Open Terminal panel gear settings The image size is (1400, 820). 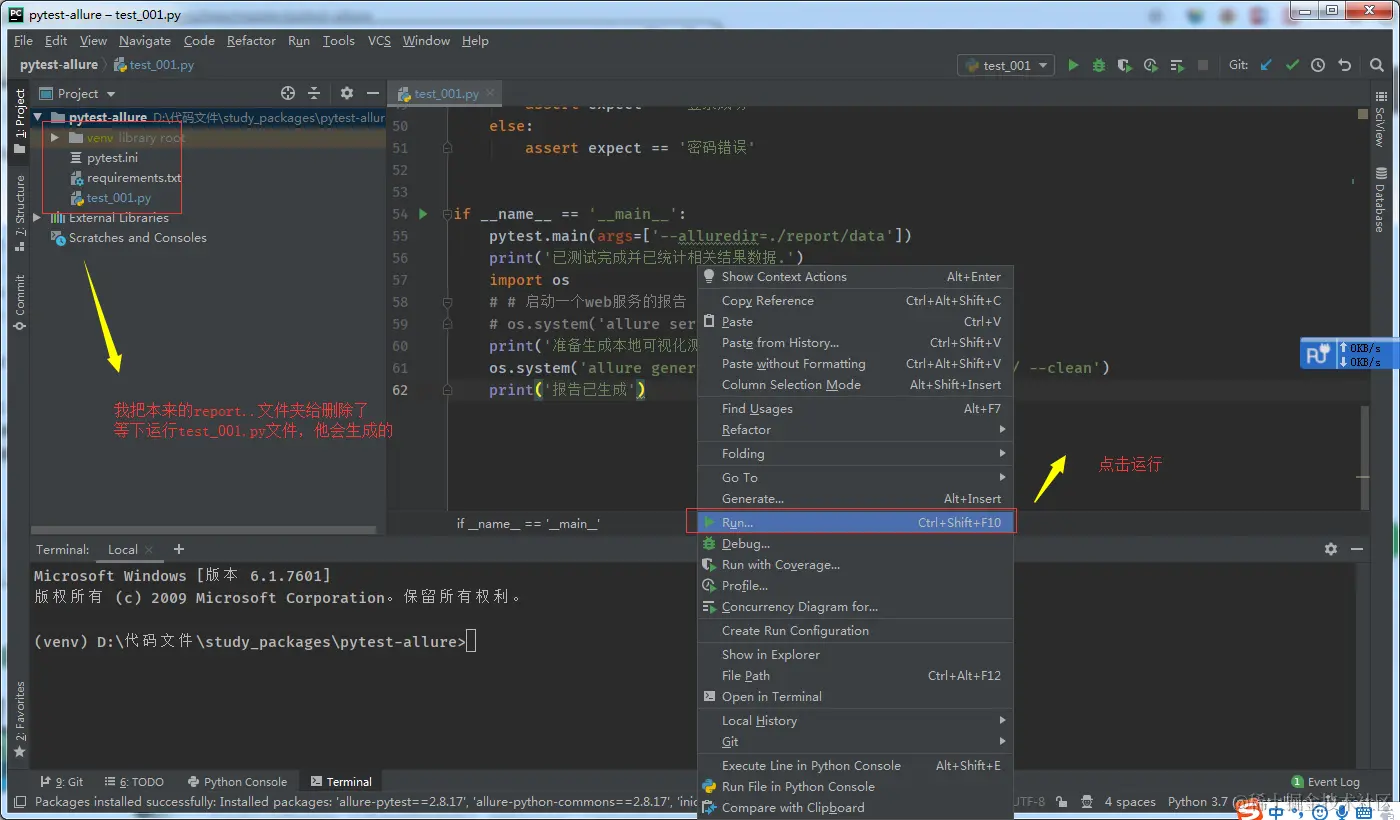tap(1331, 549)
